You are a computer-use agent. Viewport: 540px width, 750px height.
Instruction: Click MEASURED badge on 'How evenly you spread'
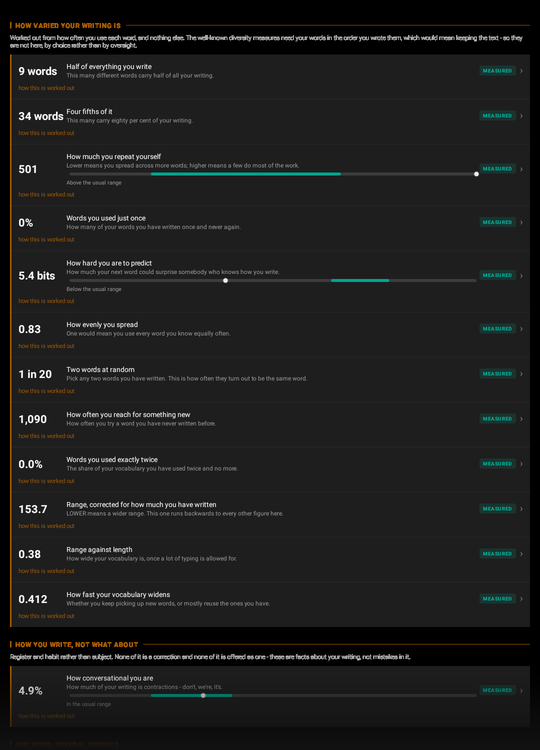pos(497,329)
